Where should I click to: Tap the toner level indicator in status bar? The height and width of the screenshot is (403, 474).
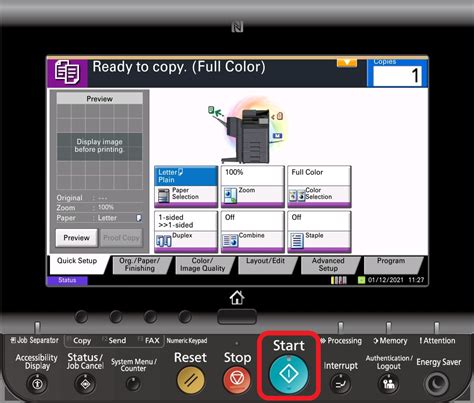click(x=339, y=280)
